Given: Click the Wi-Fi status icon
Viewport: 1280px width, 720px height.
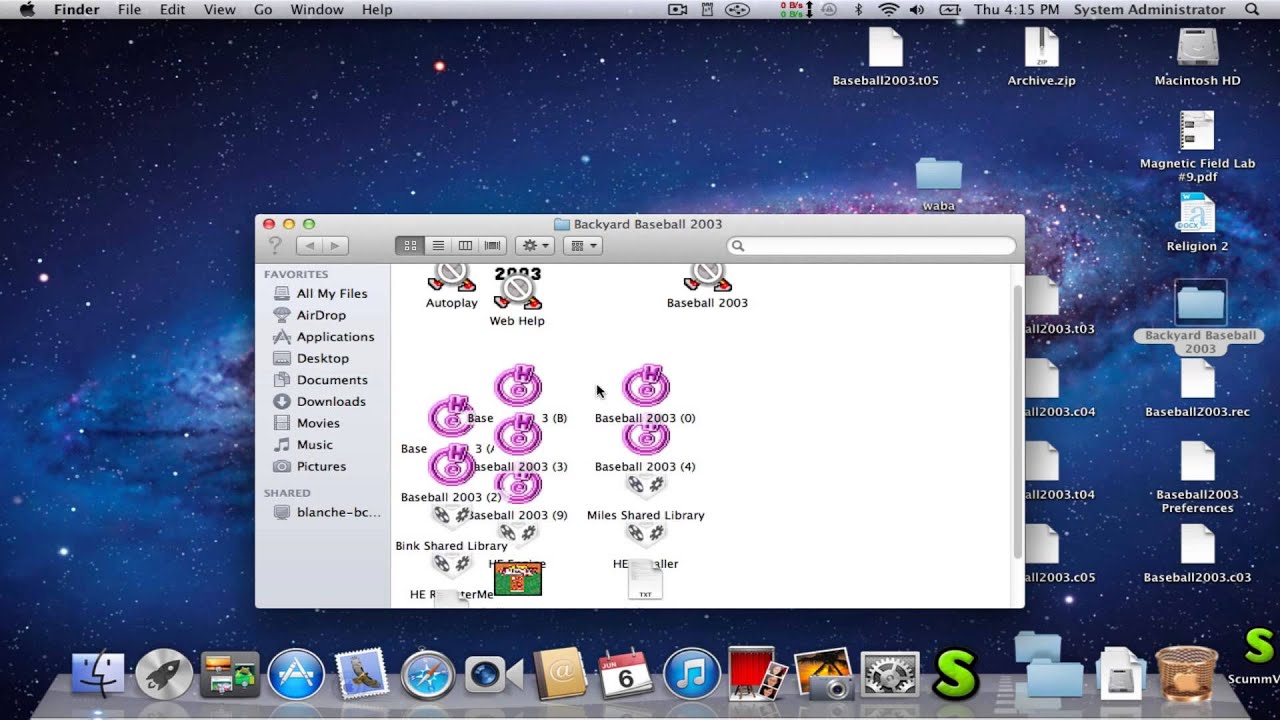Looking at the screenshot, I should [888, 10].
